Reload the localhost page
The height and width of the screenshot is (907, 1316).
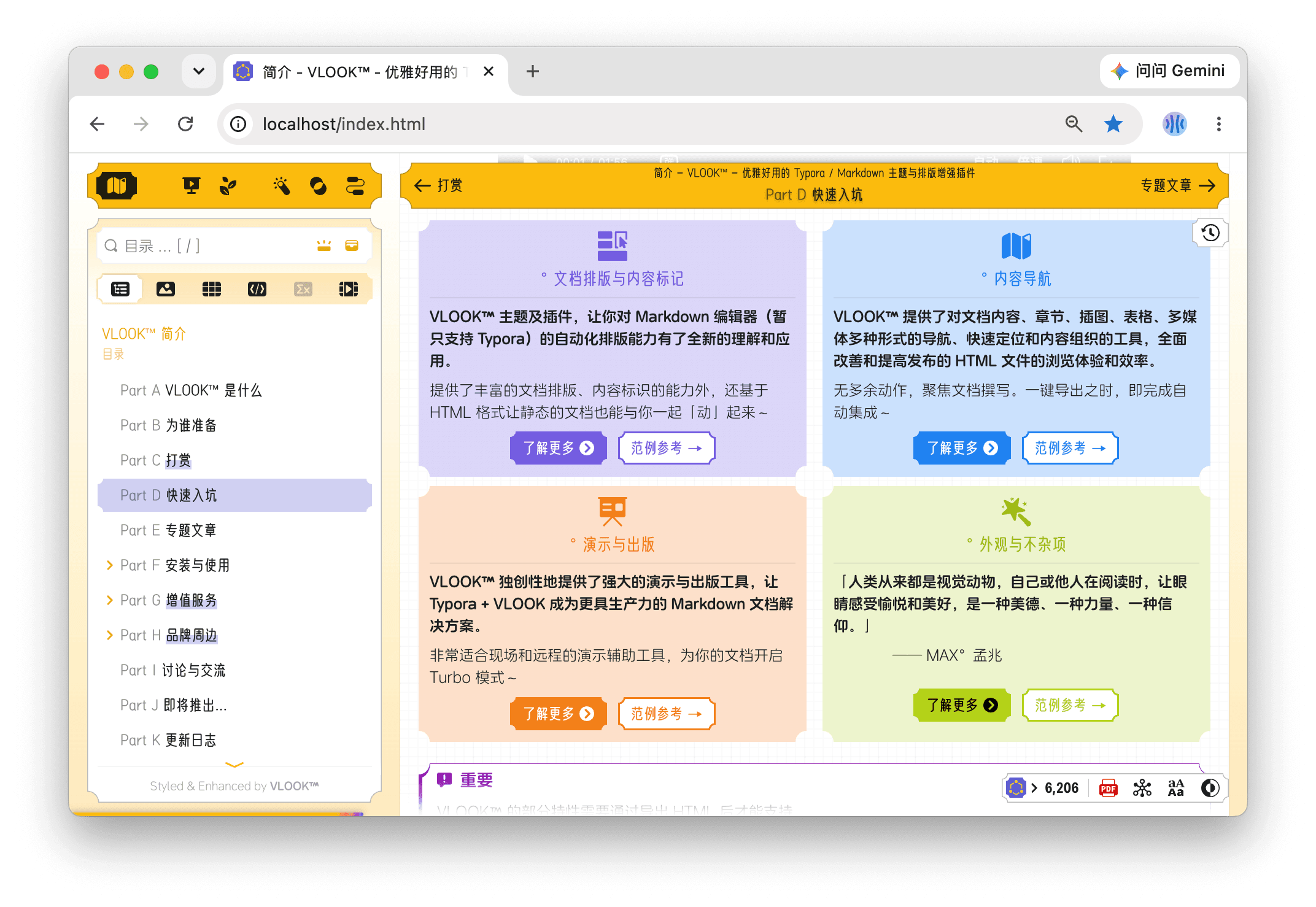[185, 124]
